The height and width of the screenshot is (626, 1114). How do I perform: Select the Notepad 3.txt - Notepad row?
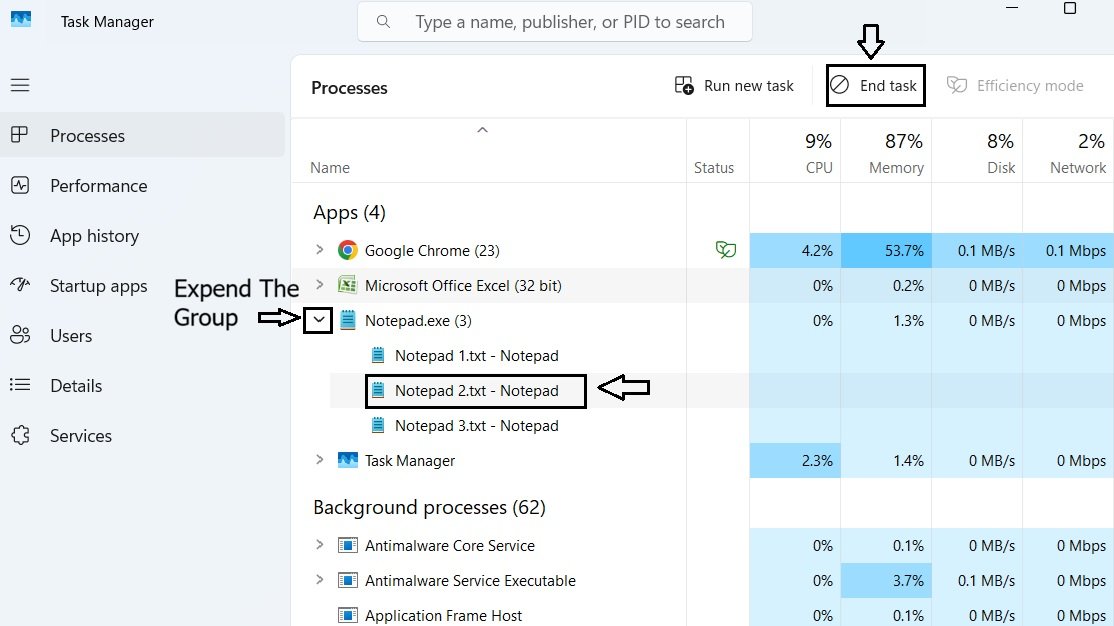476,426
